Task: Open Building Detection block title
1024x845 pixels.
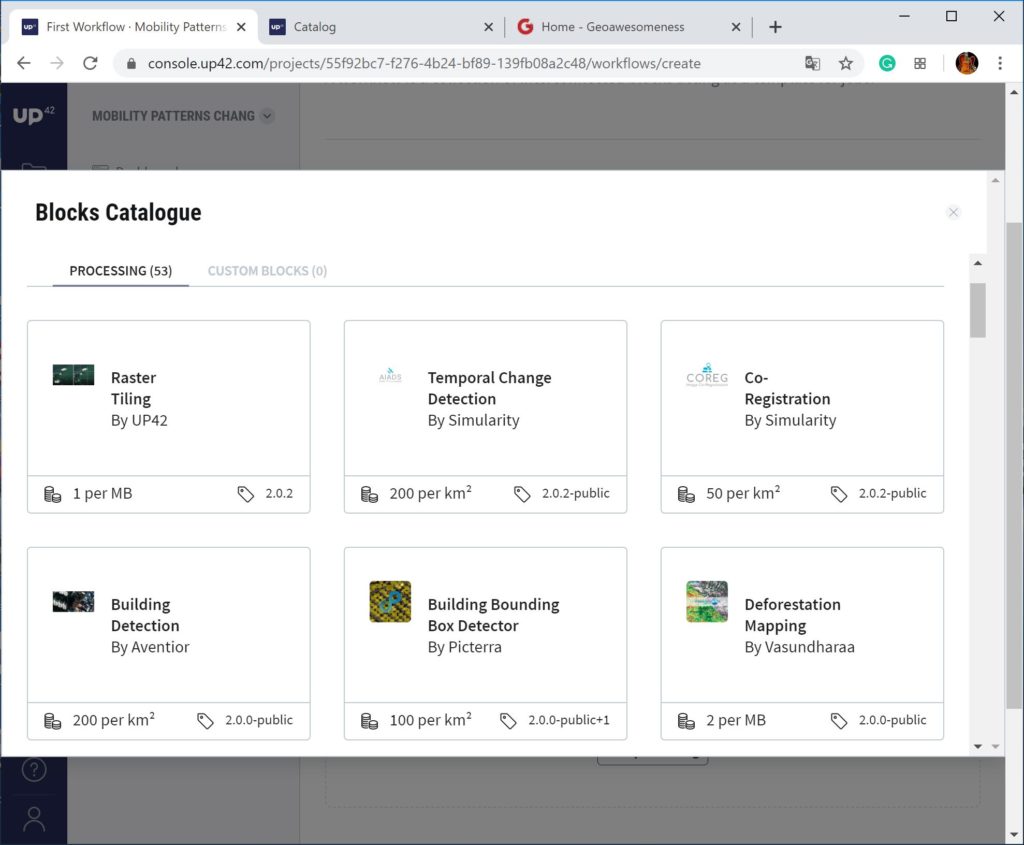Action: pyautogui.click(x=144, y=614)
